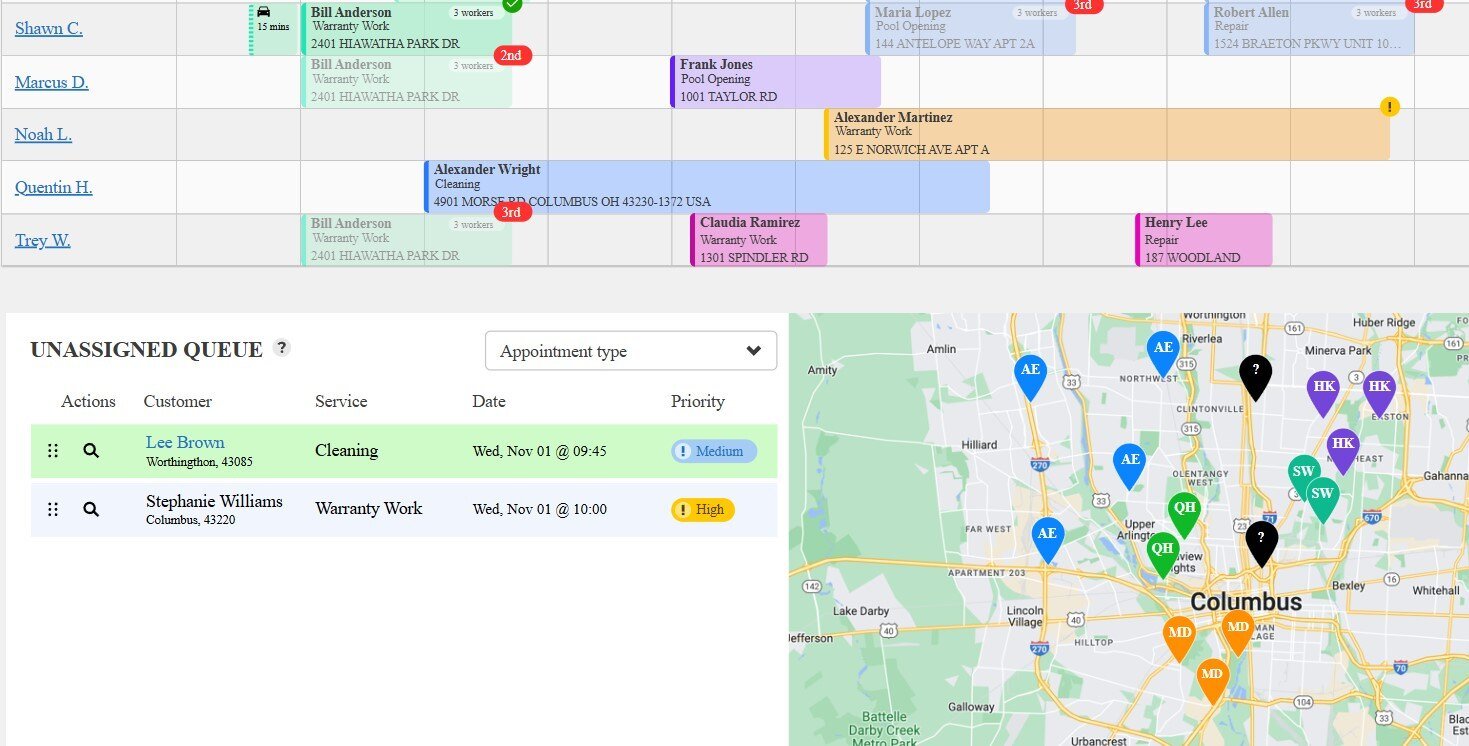Click the magnifier icon for Lee Brown
The height and width of the screenshot is (746, 1469).
(x=91, y=451)
